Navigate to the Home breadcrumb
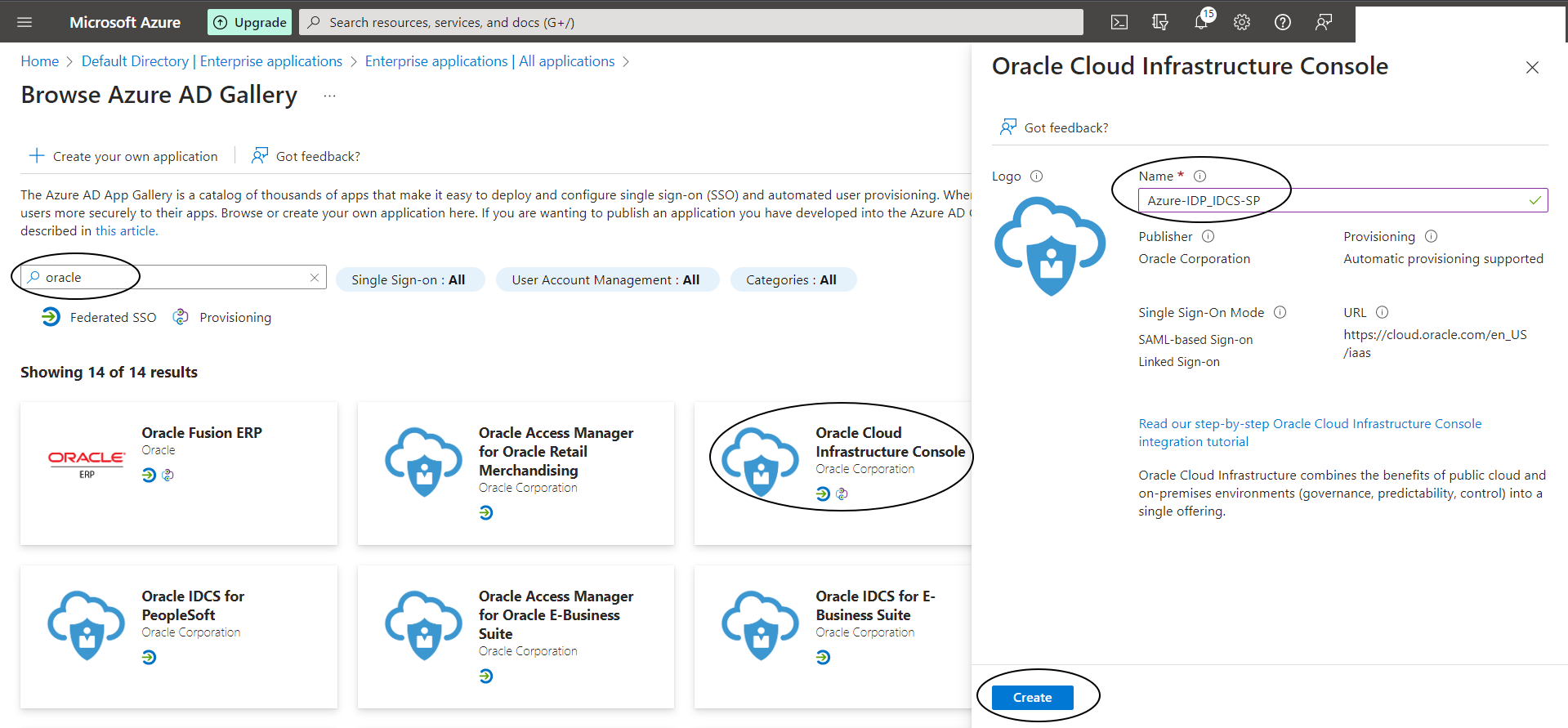 pyautogui.click(x=39, y=61)
